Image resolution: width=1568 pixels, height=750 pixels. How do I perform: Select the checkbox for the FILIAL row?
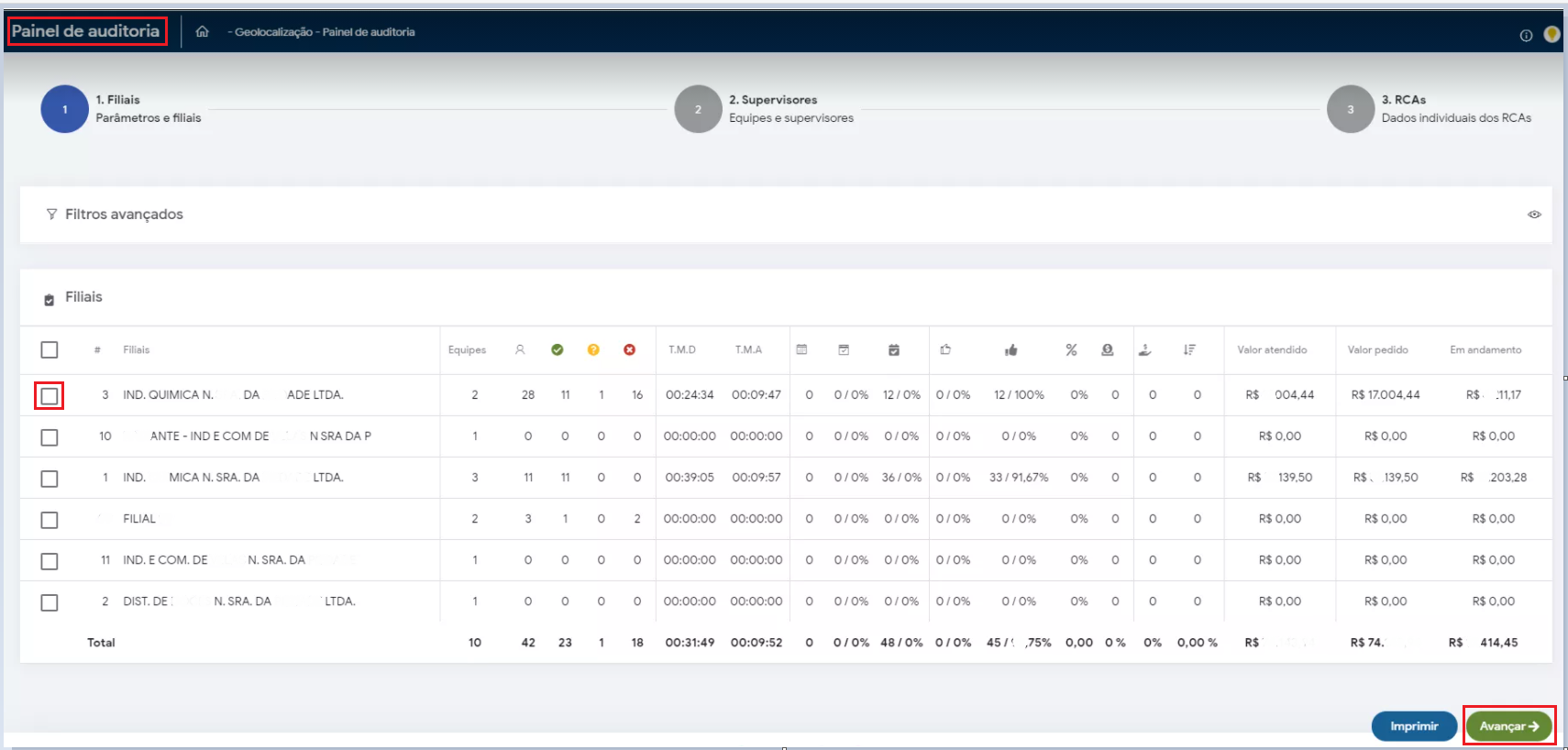(x=50, y=520)
